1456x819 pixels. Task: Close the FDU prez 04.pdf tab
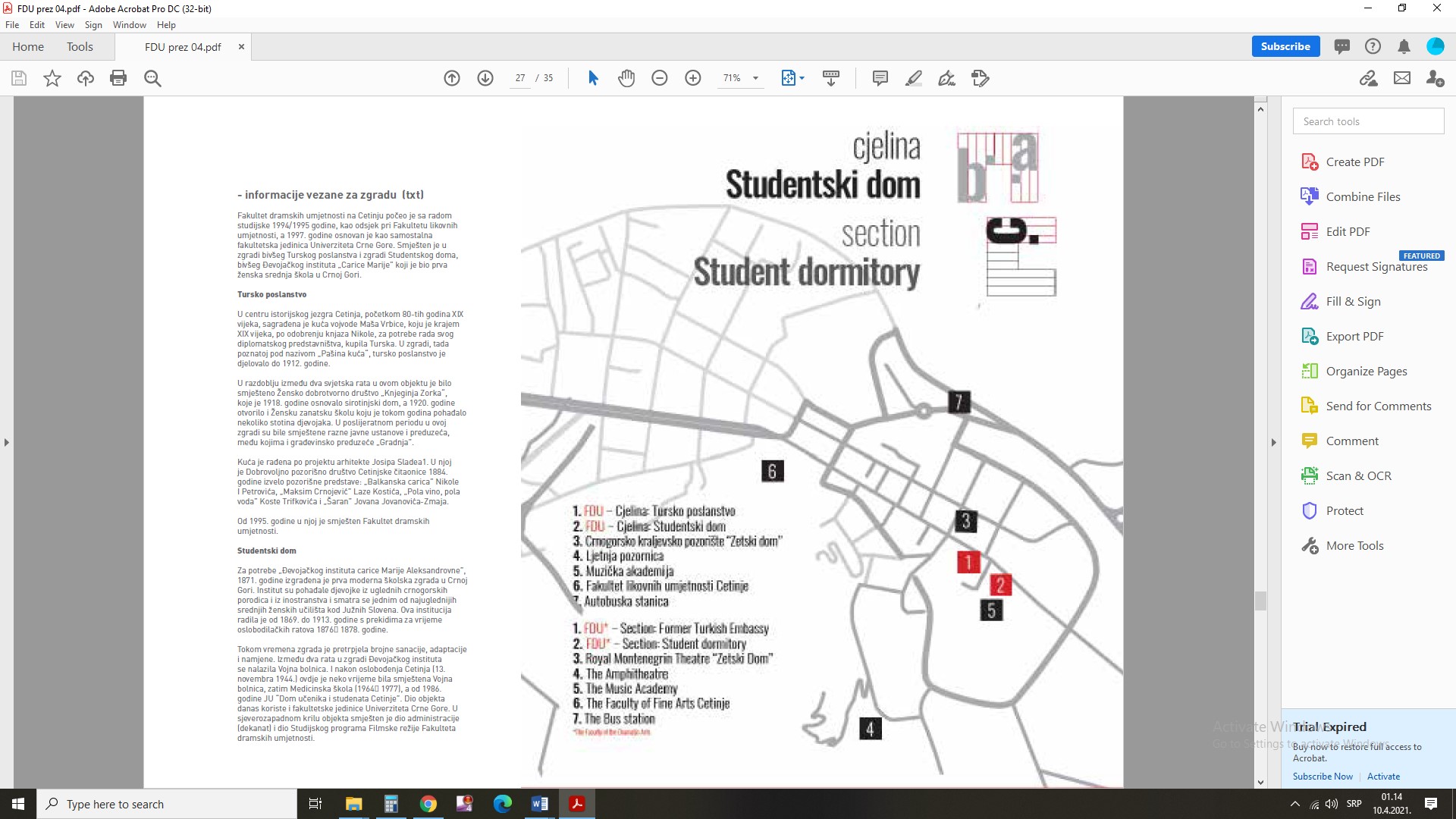(x=241, y=46)
